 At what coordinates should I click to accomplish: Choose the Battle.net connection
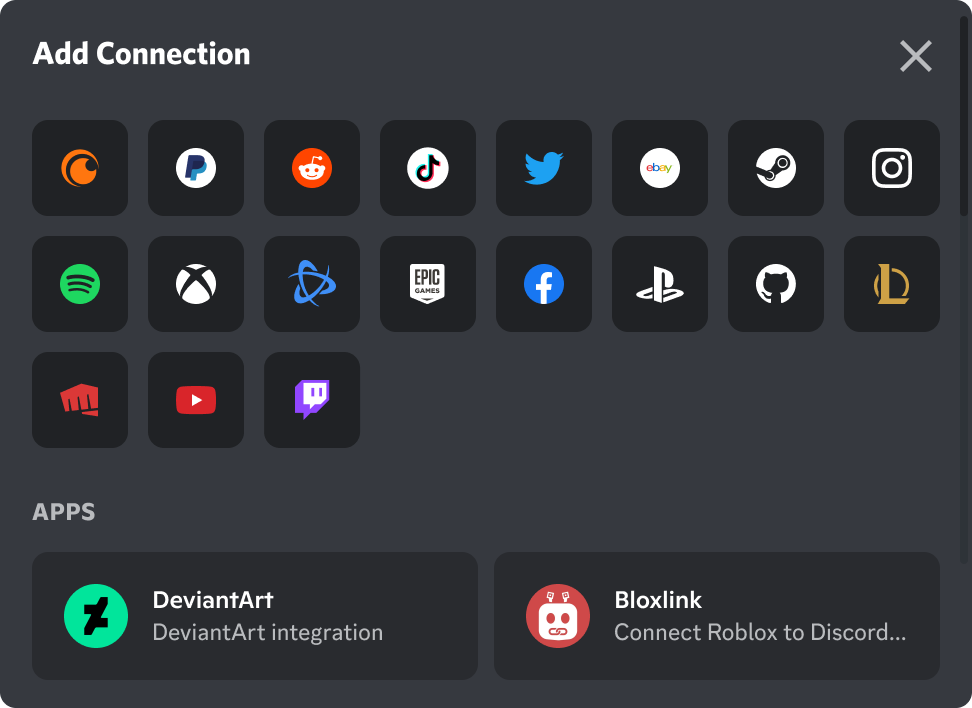312,284
